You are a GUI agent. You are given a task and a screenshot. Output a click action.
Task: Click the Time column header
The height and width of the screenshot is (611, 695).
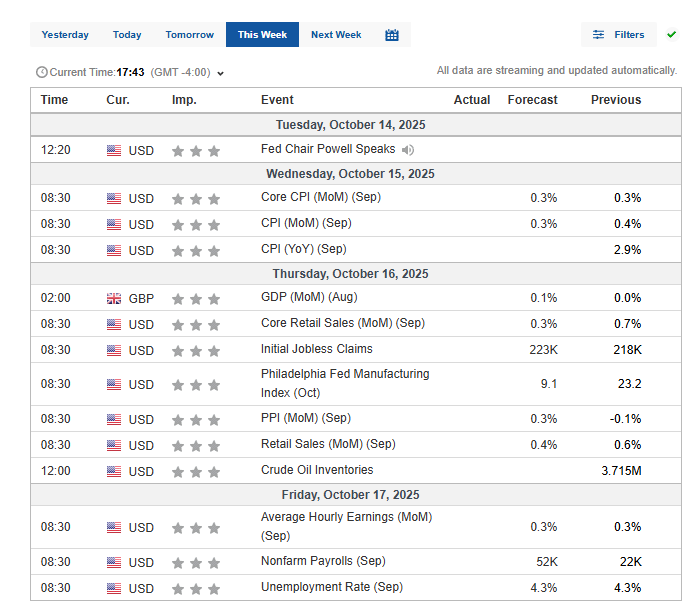[x=54, y=100]
